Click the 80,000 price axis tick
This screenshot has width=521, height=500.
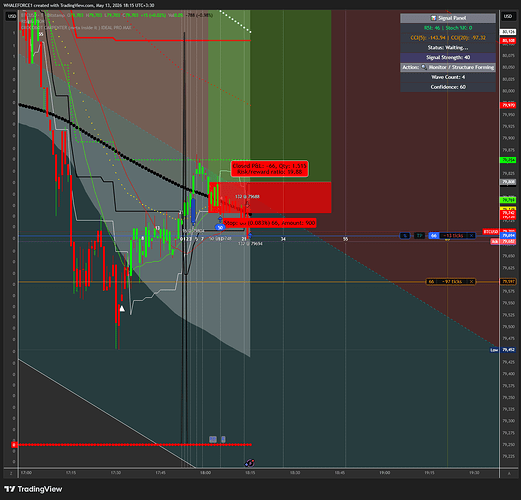pos(508,91)
